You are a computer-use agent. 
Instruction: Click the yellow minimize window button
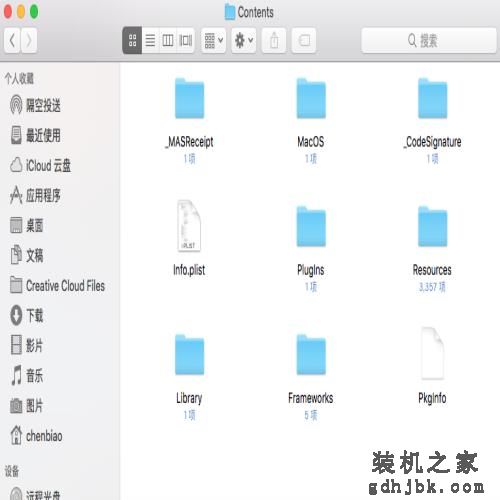click(x=21, y=12)
